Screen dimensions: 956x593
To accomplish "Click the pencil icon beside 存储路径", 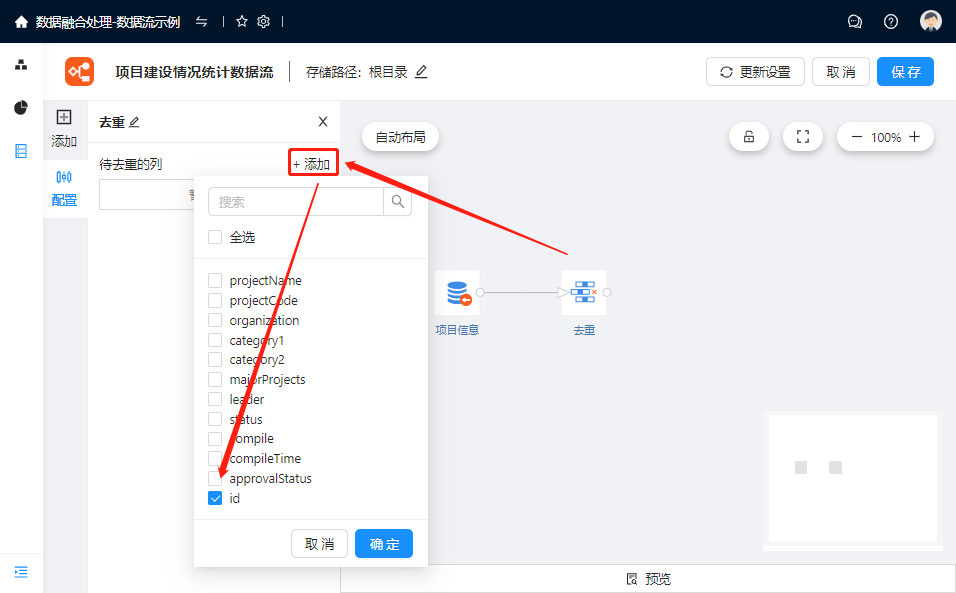I will (421, 72).
